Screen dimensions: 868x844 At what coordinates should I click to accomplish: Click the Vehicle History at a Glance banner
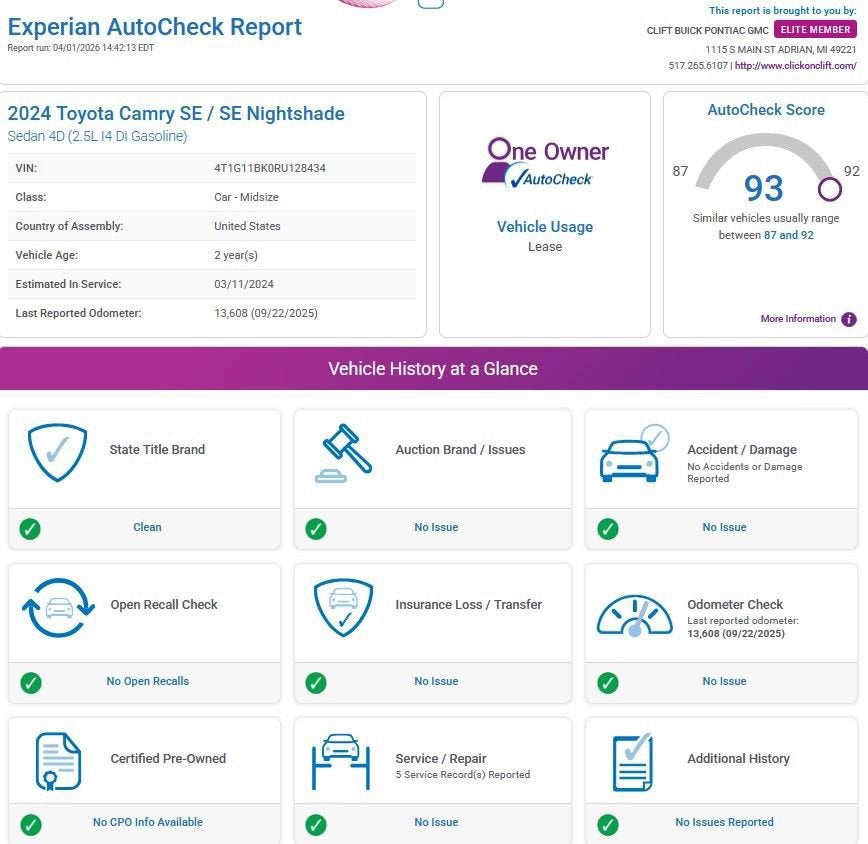(433, 369)
